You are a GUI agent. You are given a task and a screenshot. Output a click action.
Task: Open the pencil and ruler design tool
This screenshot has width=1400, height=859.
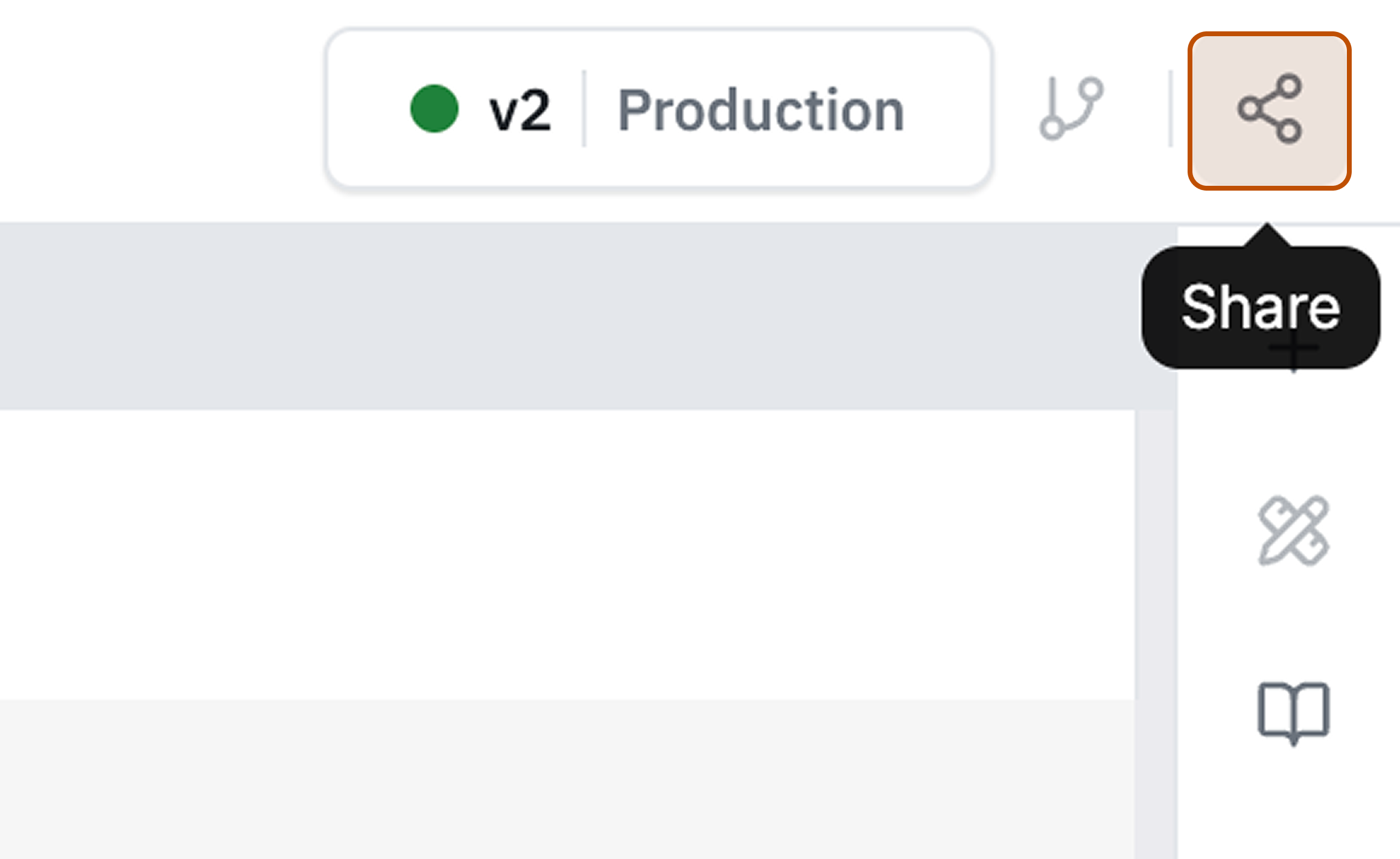pyautogui.click(x=1293, y=531)
